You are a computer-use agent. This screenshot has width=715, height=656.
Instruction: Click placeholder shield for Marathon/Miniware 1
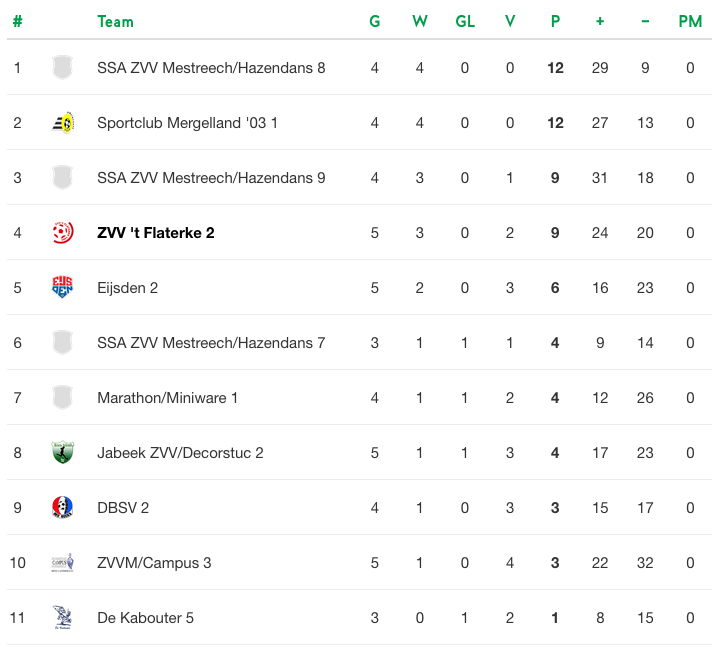click(x=62, y=398)
